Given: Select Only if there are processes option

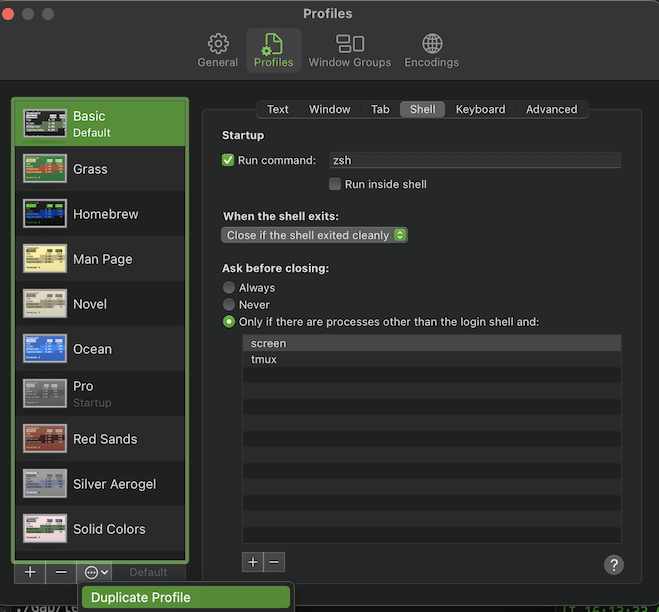Looking at the screenshot, I should point(229,322).
